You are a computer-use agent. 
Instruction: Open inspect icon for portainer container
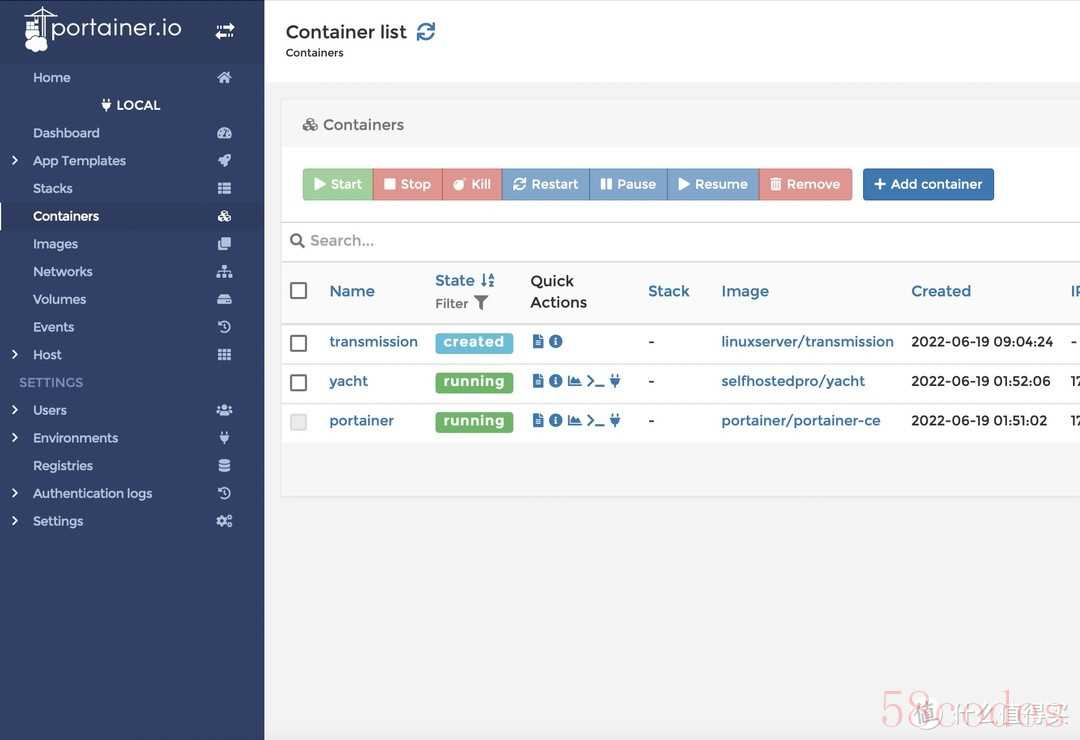[x=556, y=420]
